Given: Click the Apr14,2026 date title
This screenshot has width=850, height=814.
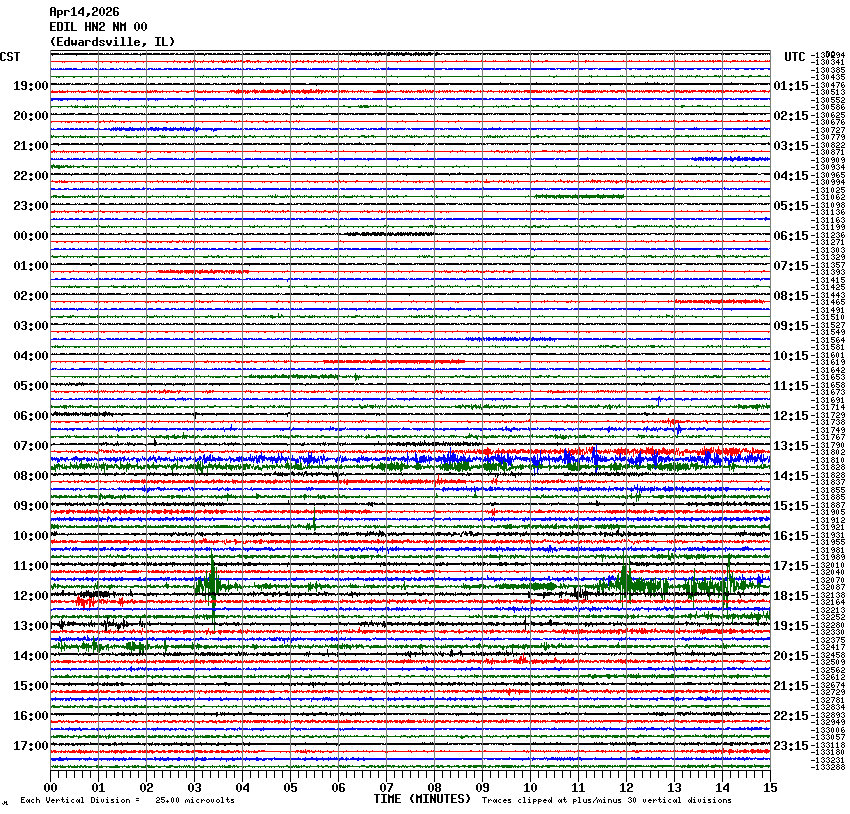Looking at the screenshot, I should 83,12.
